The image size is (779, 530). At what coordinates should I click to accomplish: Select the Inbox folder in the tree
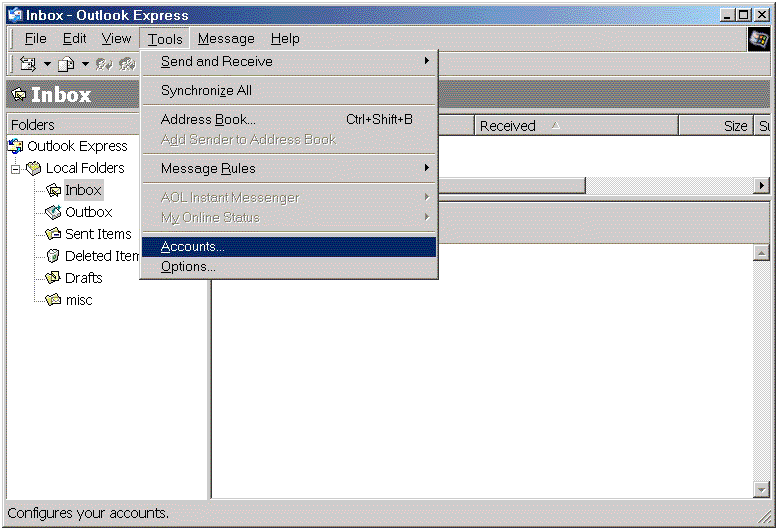[83, 190]
